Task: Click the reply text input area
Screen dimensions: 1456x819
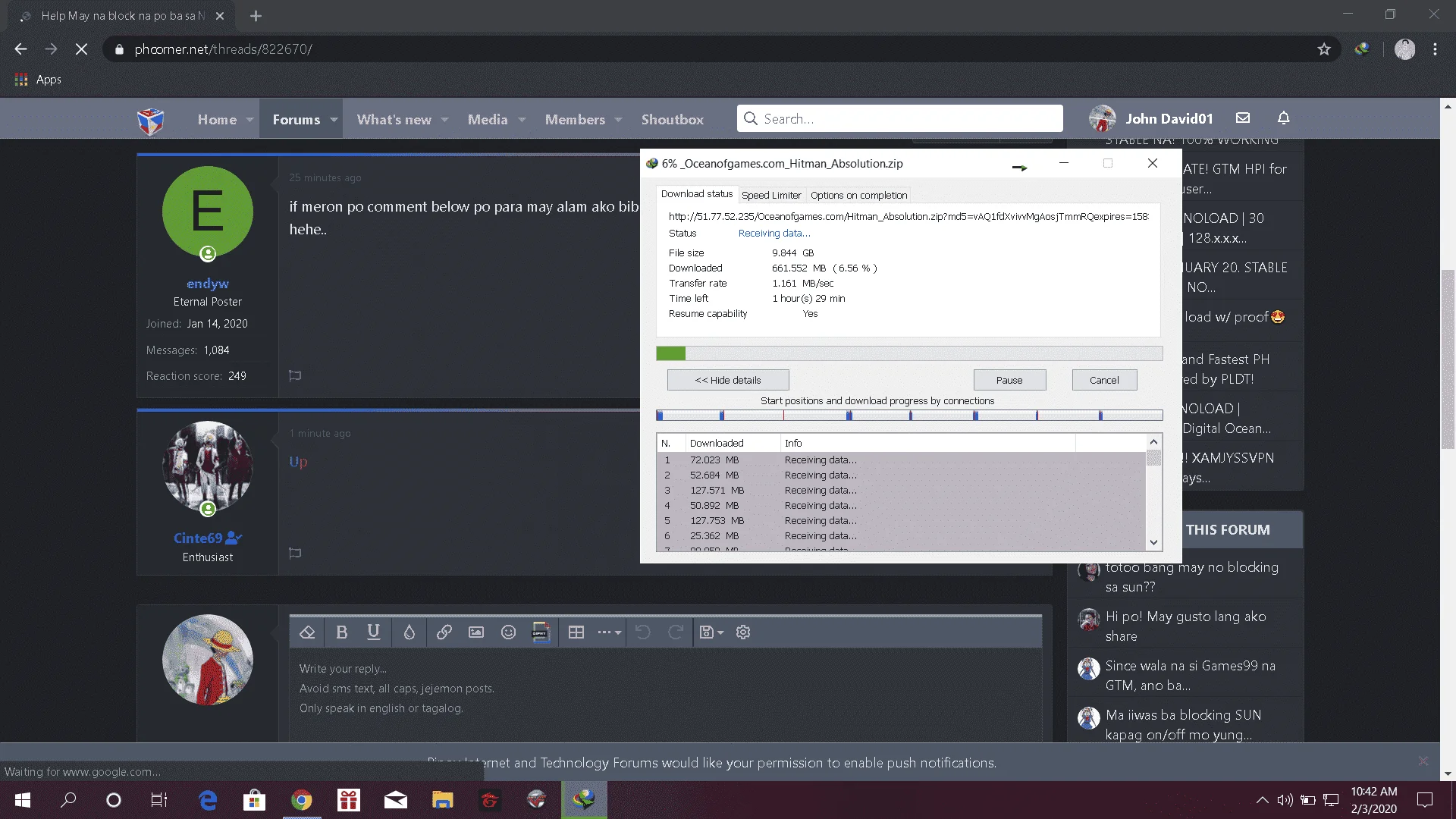Action: coord(665,696)
